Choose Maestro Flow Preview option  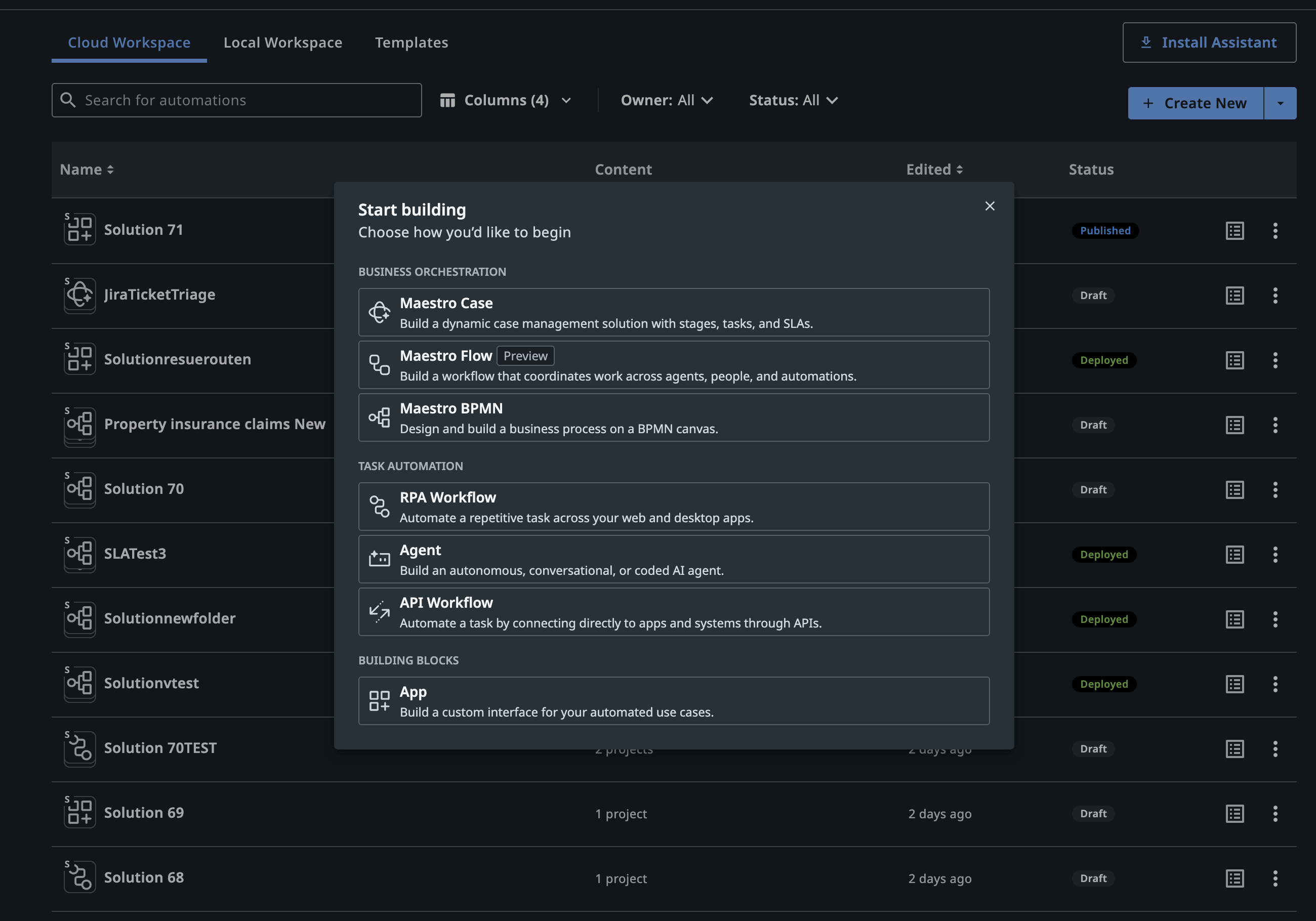[674, 365]
